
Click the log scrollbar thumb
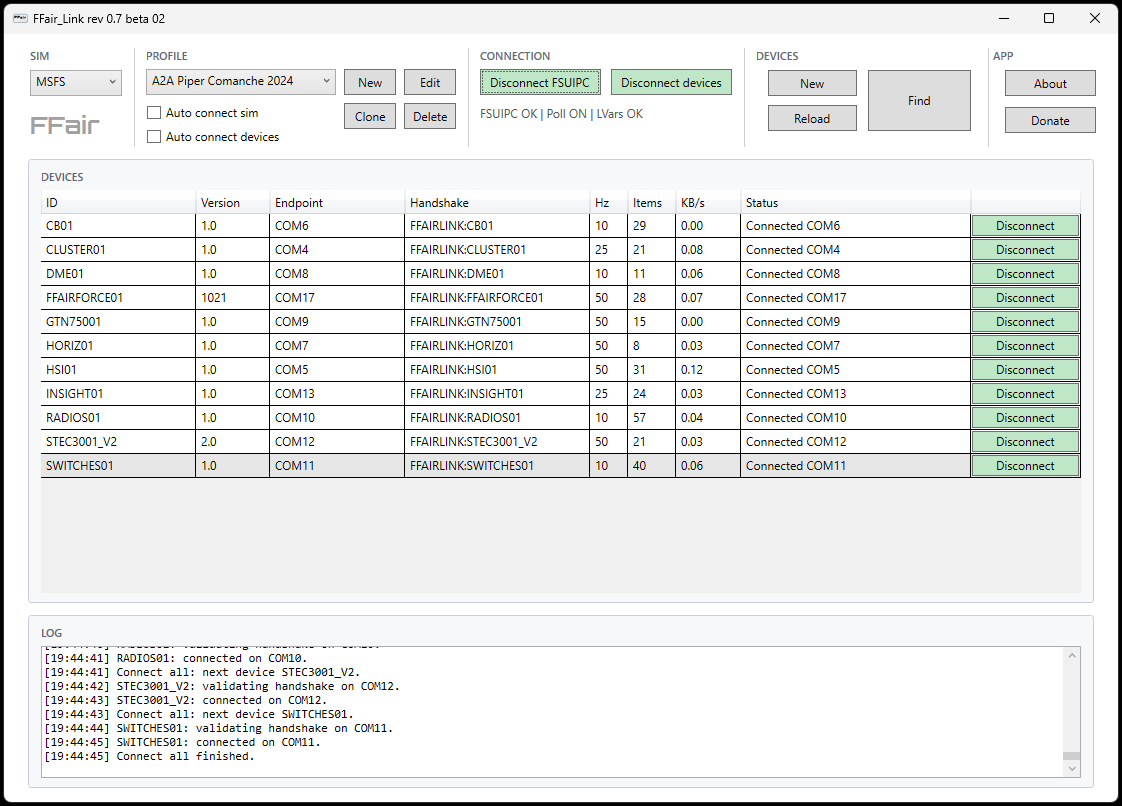point(1071,756)
